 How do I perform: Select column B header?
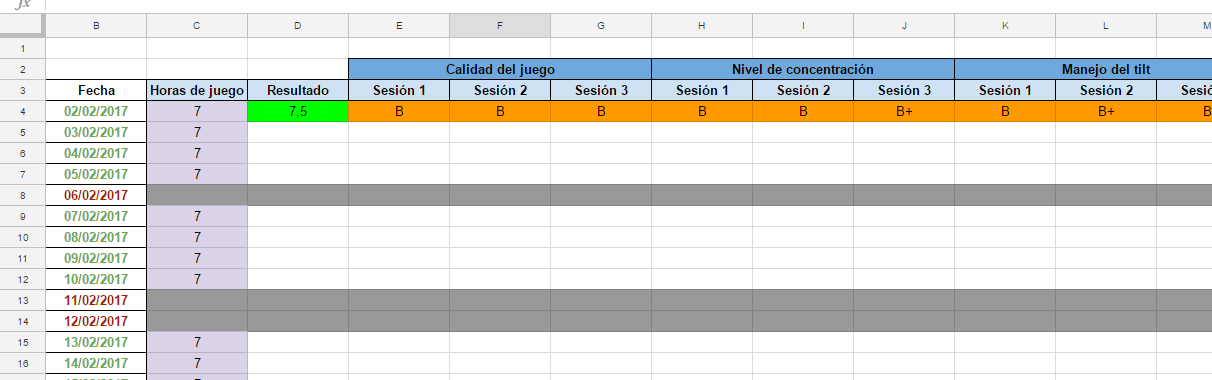pyautogui.click(x=96, y=26)
